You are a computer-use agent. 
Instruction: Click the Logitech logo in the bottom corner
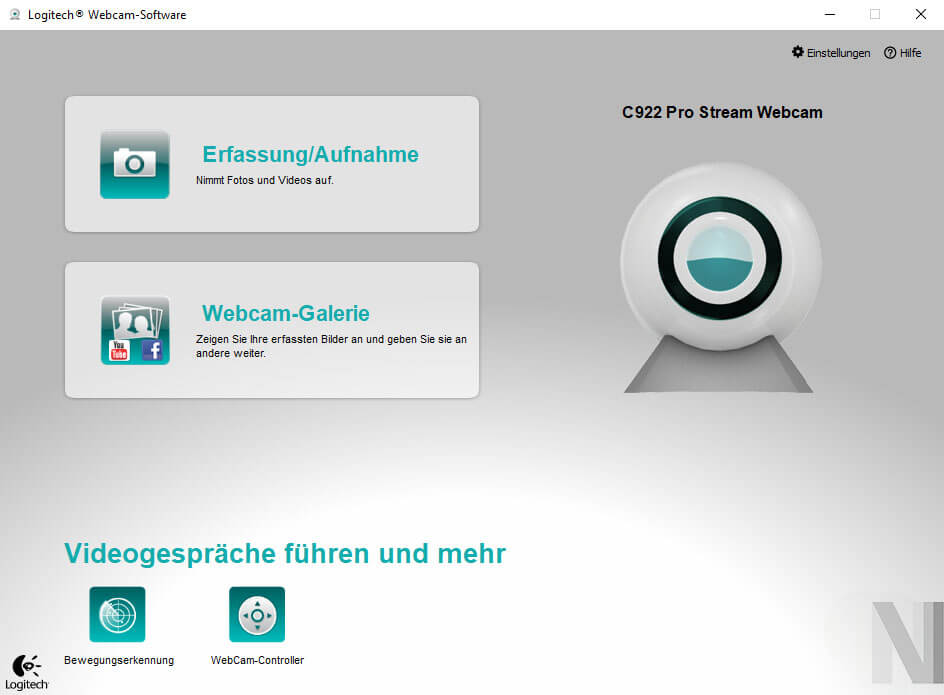(26, 669)
